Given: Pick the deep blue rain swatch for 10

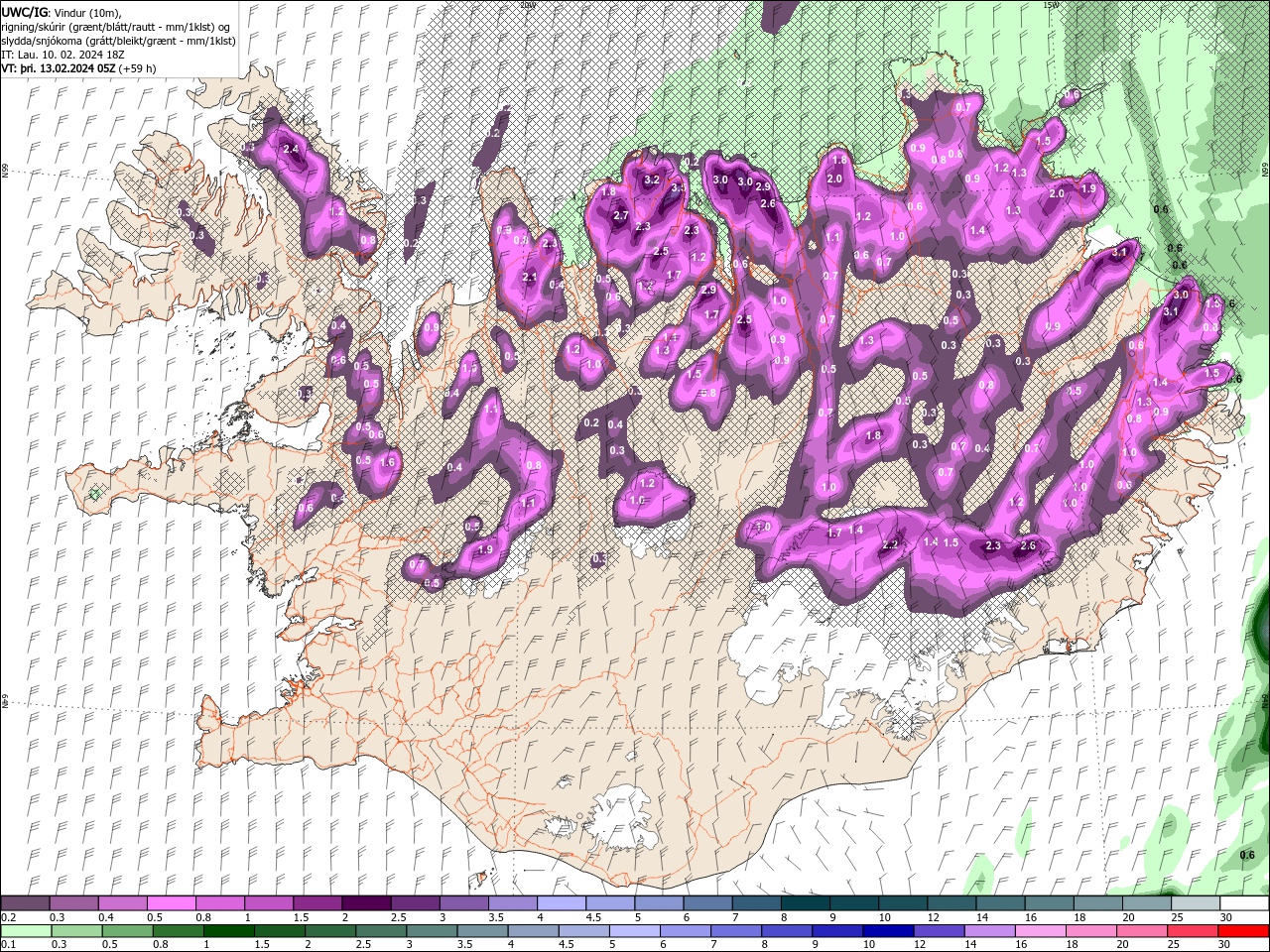Looking at the screenshot, I should [888, 931].
